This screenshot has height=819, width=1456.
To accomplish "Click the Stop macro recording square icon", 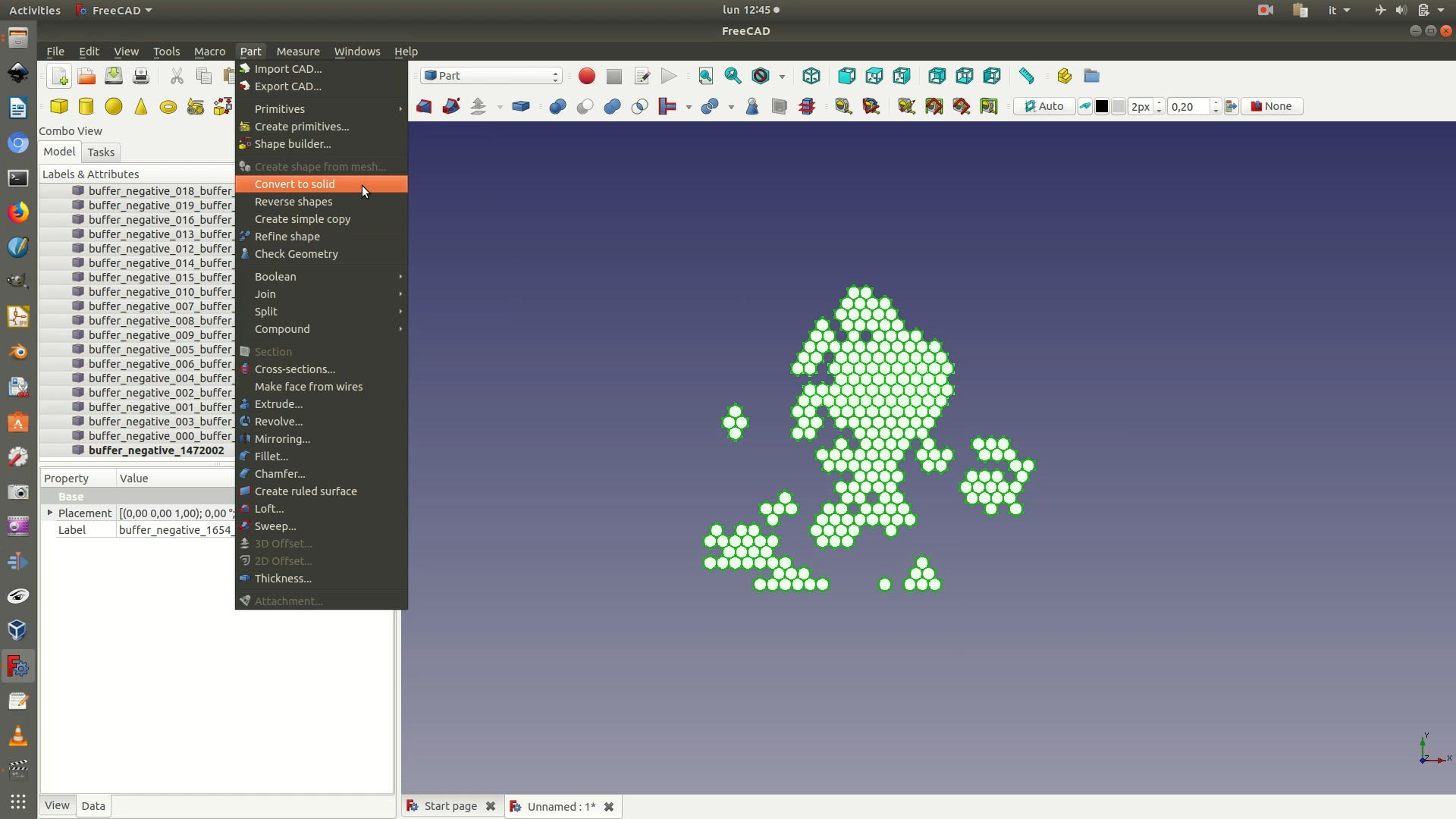I will click(613, 76).
